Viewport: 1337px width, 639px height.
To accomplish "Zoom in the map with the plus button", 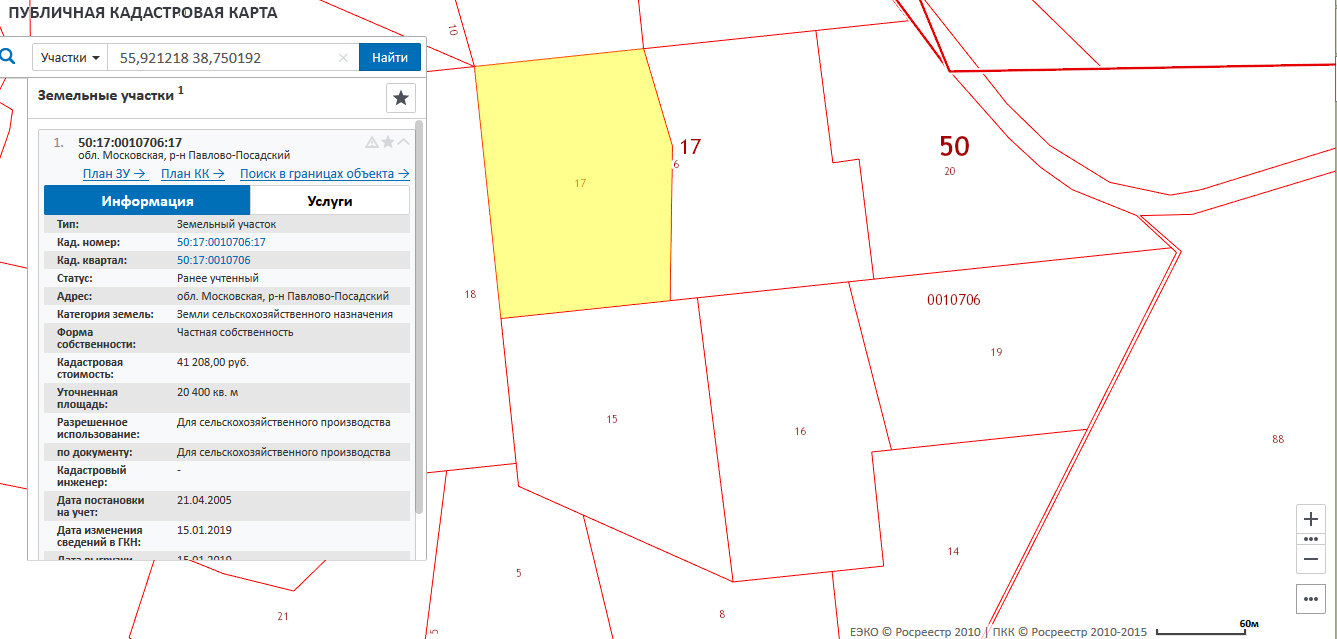I will tap(1312, 520).
